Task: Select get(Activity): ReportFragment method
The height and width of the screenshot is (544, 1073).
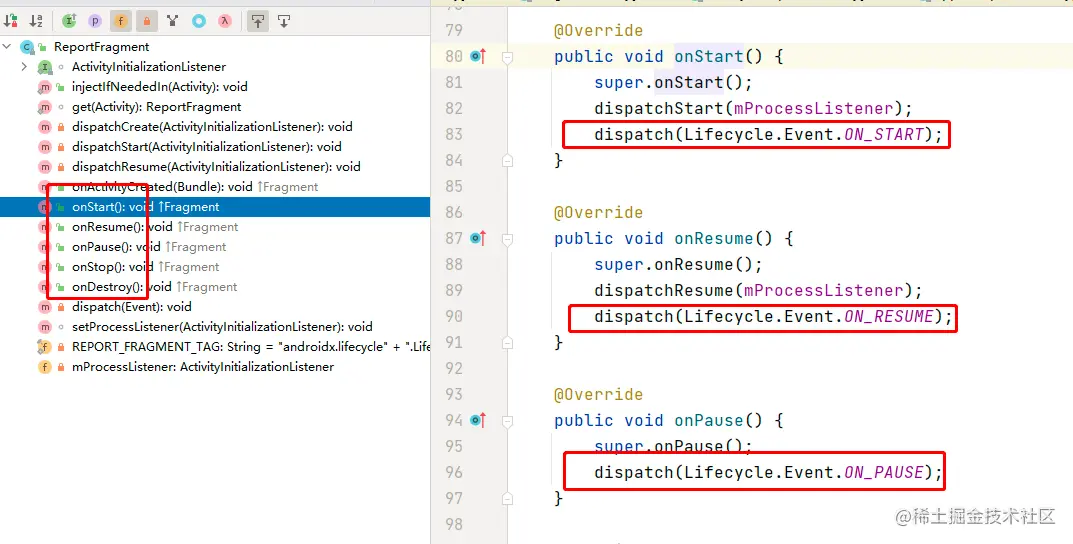Action: [157, 107]
